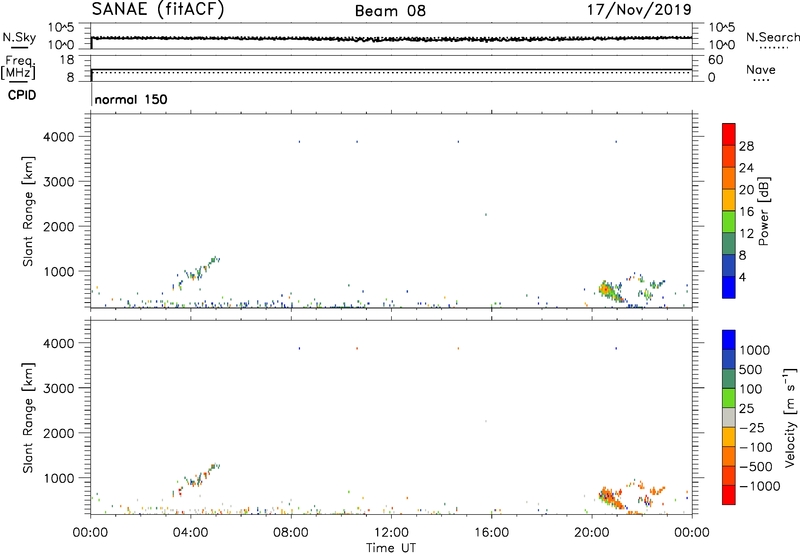
Task: Click the 20:00 time tick label
Action: pos(592,533)
